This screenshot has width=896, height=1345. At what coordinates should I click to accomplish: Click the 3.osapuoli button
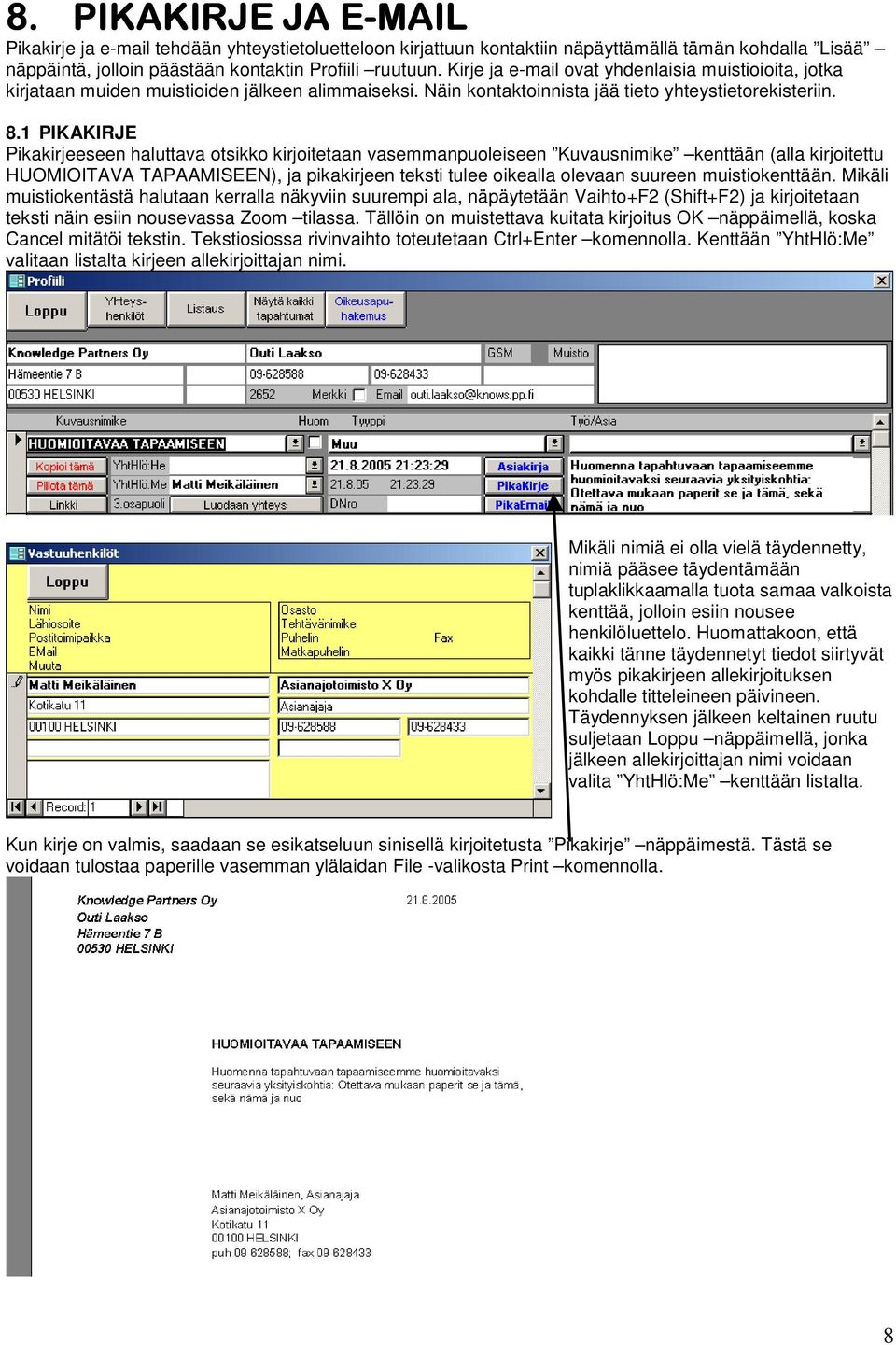coord(140,504)
